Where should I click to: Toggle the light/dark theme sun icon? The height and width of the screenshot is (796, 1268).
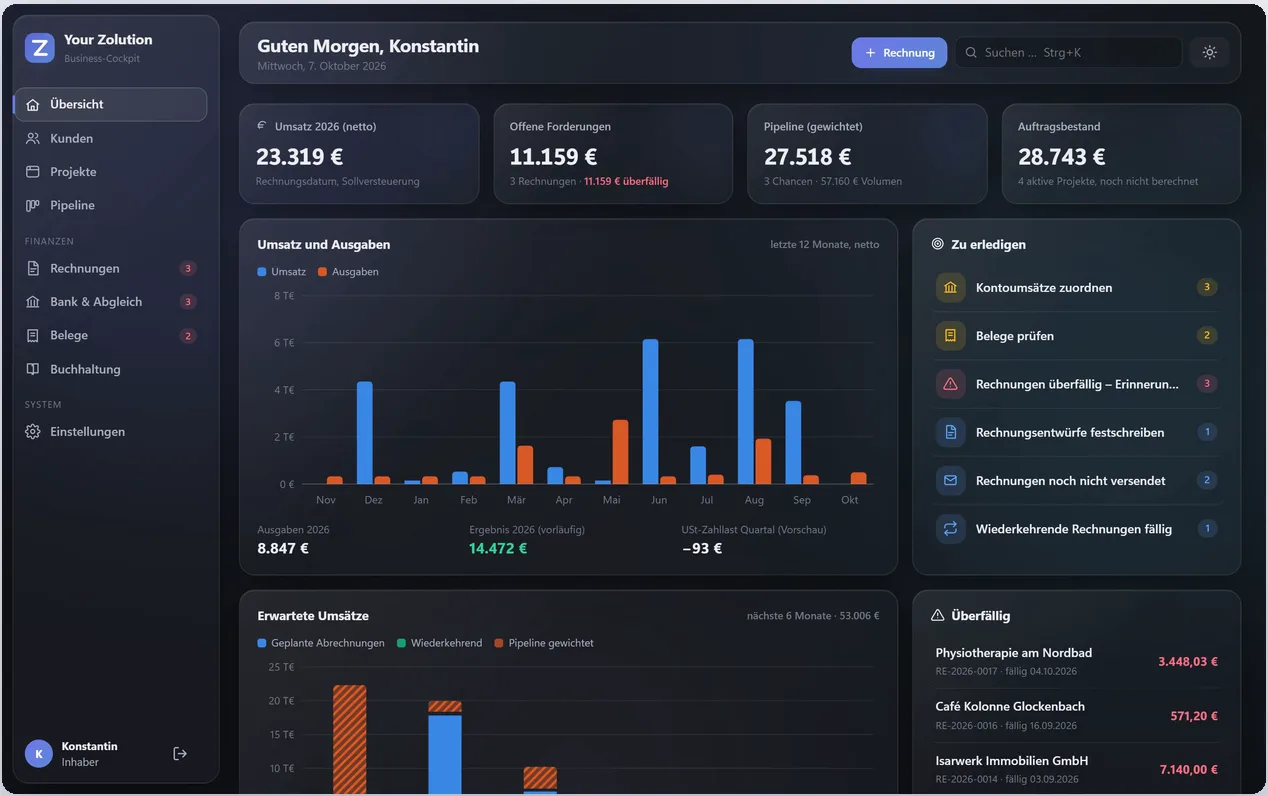click(1209, 52)
